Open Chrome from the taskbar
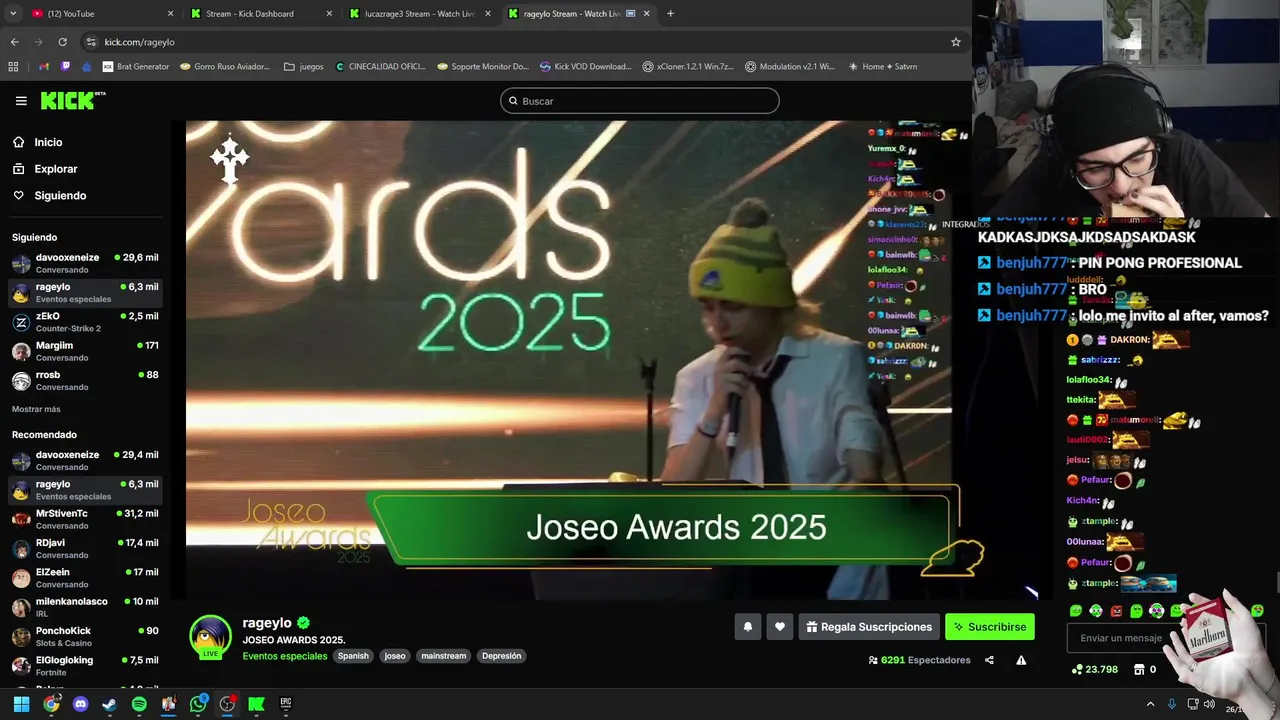1280x720 pixels. point(51,704)
